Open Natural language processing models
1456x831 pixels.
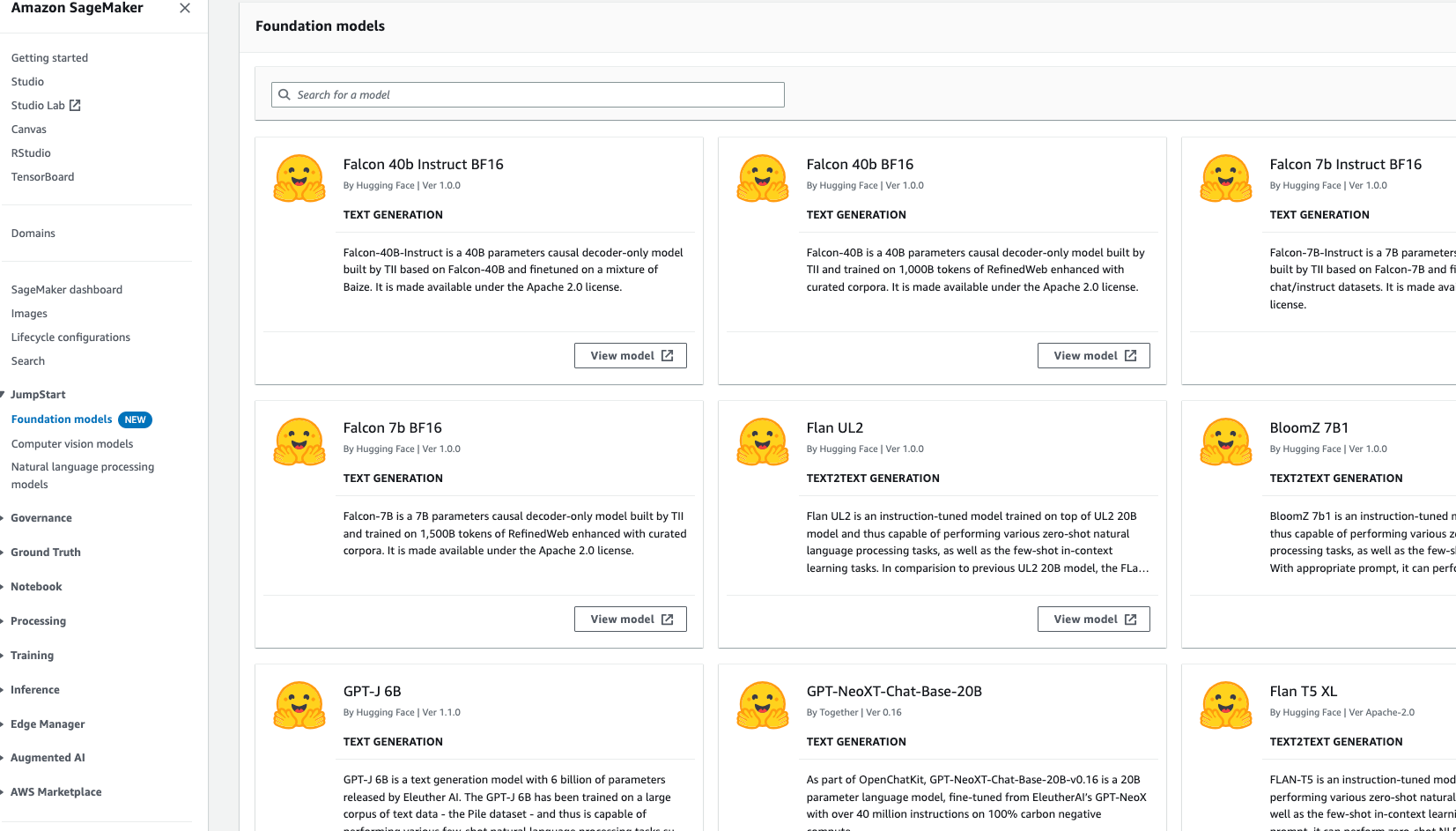pos(83,476)
